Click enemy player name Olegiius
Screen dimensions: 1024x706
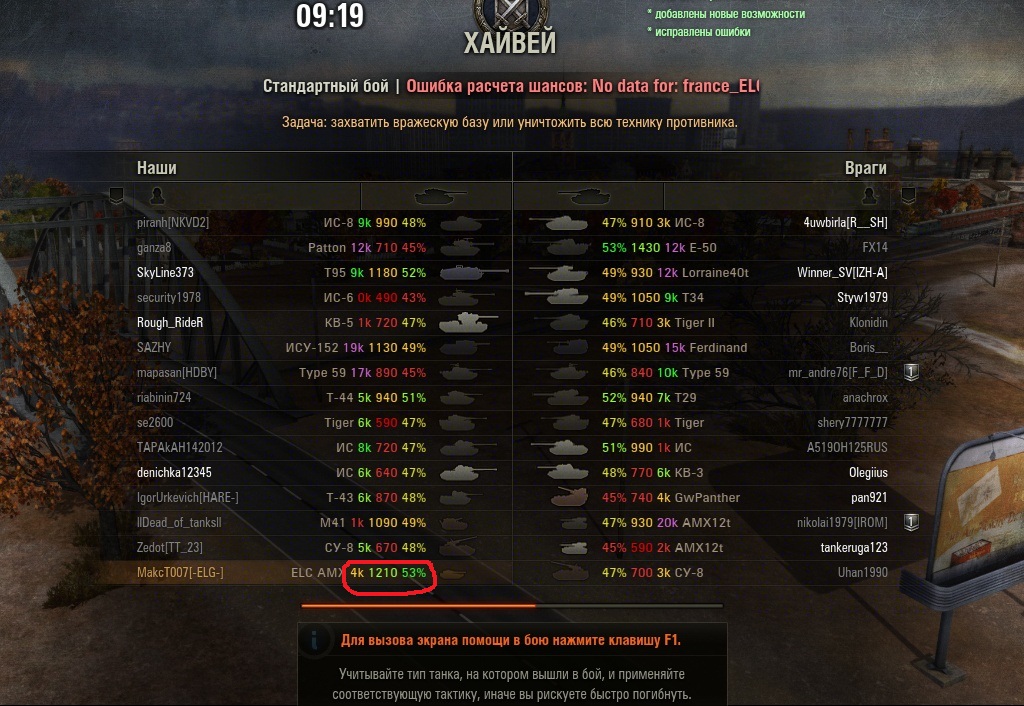(x=868, y=472)
